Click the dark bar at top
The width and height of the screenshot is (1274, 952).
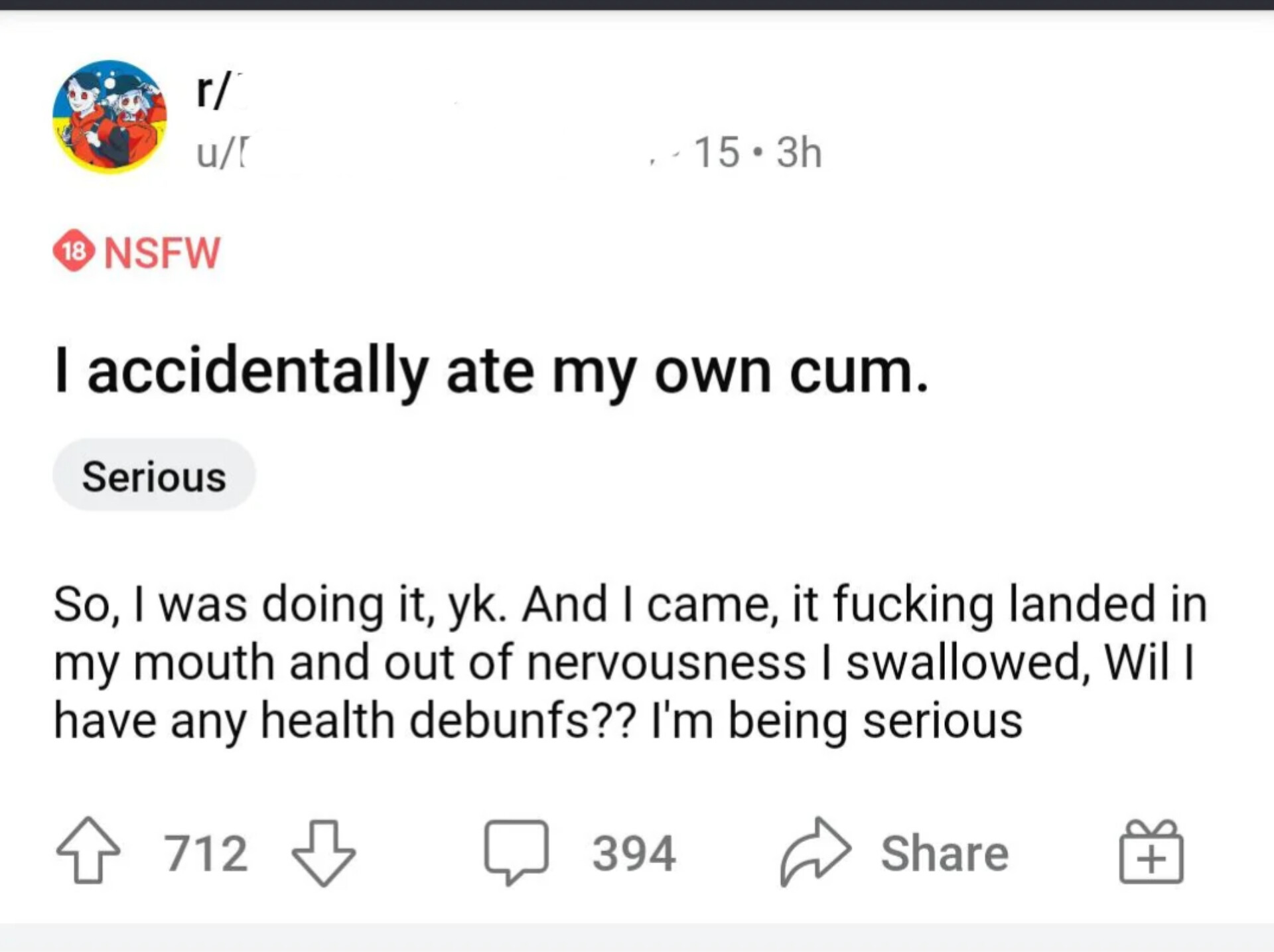[637, 5]
